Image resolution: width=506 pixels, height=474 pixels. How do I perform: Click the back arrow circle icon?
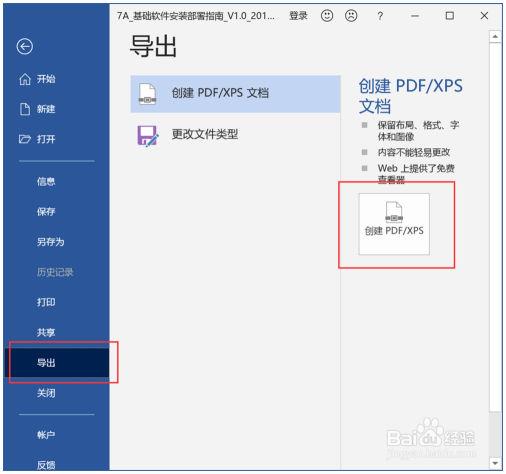25,46
